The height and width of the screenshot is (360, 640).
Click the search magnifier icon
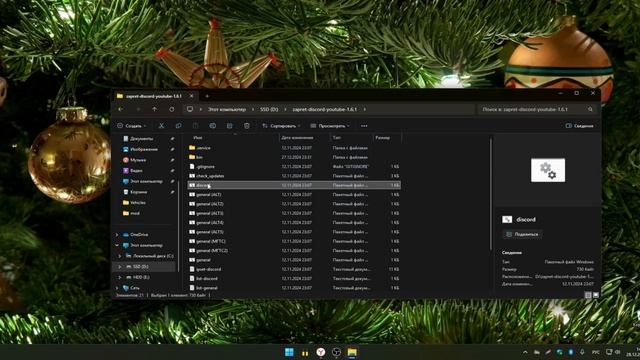[x=590, y=109]
